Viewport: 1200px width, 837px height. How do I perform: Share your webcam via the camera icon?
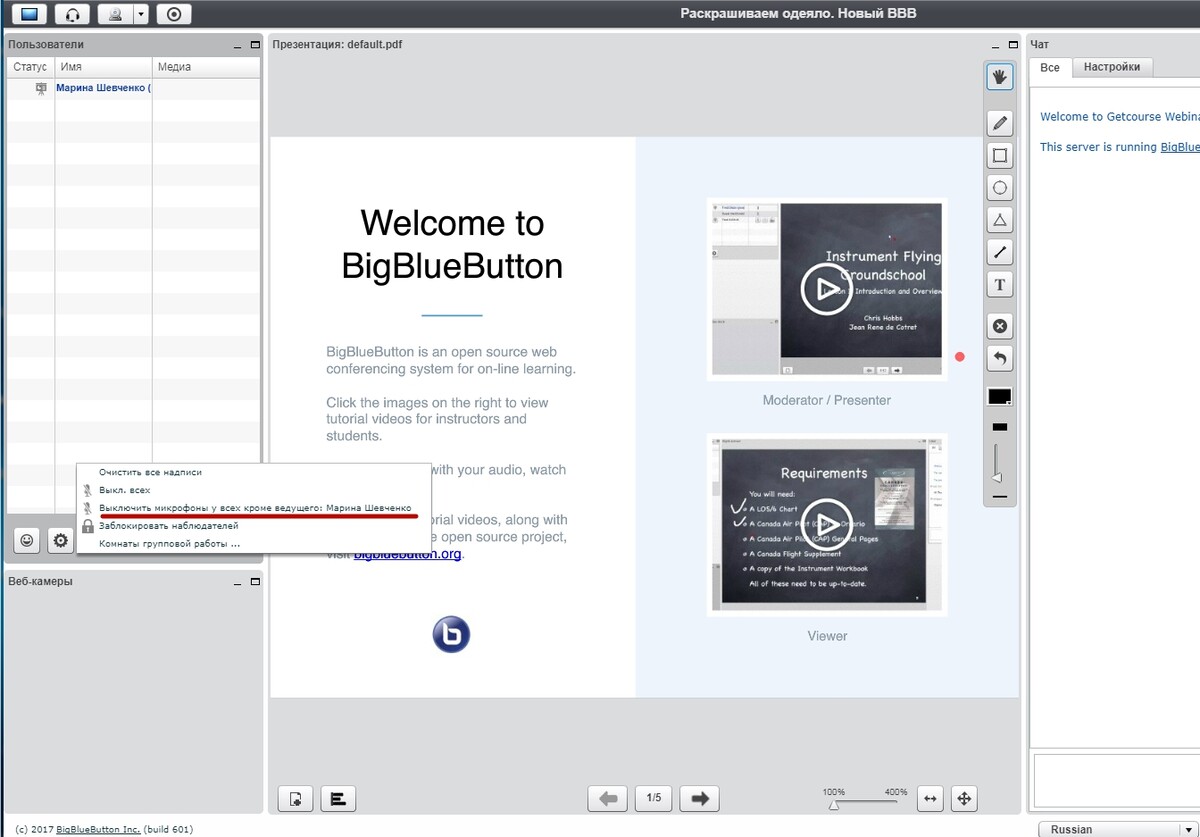click(115, 14)
